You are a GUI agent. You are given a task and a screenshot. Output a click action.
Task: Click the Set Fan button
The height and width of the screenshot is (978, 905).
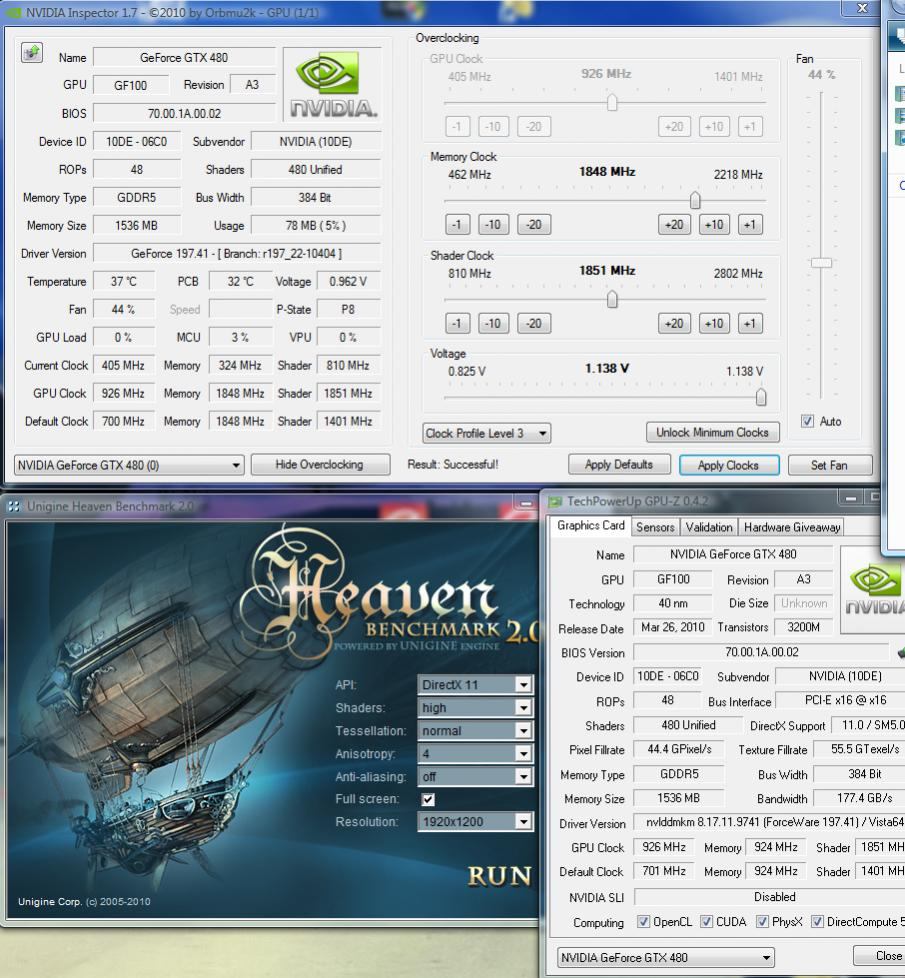coord(830,465)
